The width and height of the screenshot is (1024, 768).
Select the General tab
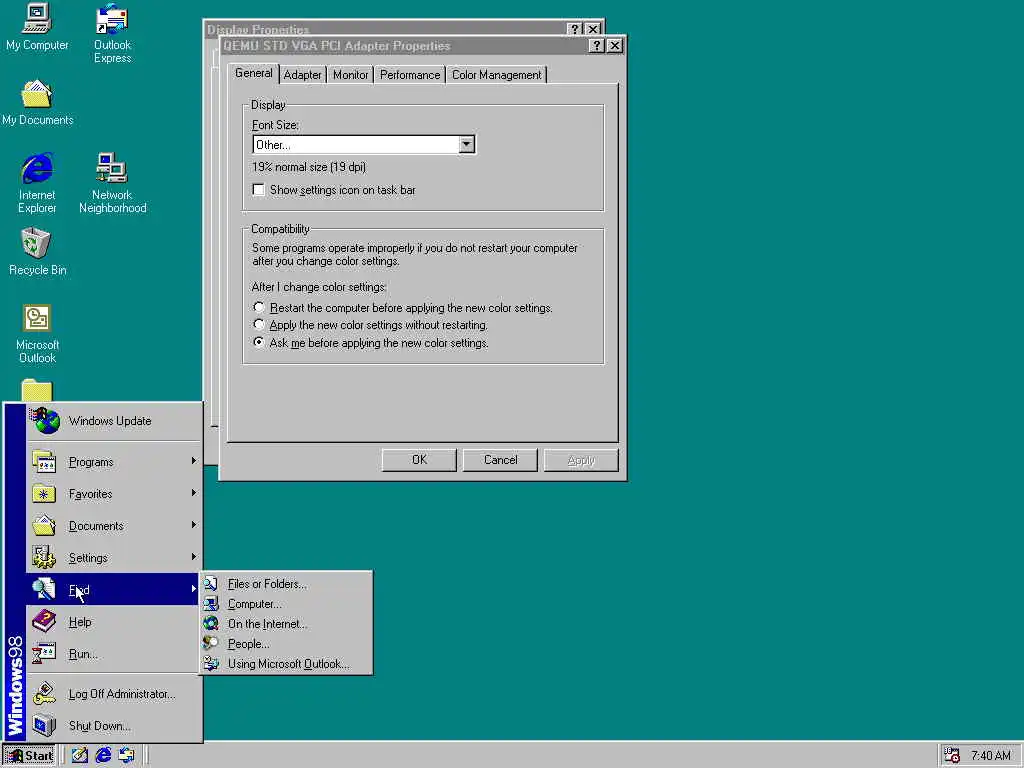[254, 73]
